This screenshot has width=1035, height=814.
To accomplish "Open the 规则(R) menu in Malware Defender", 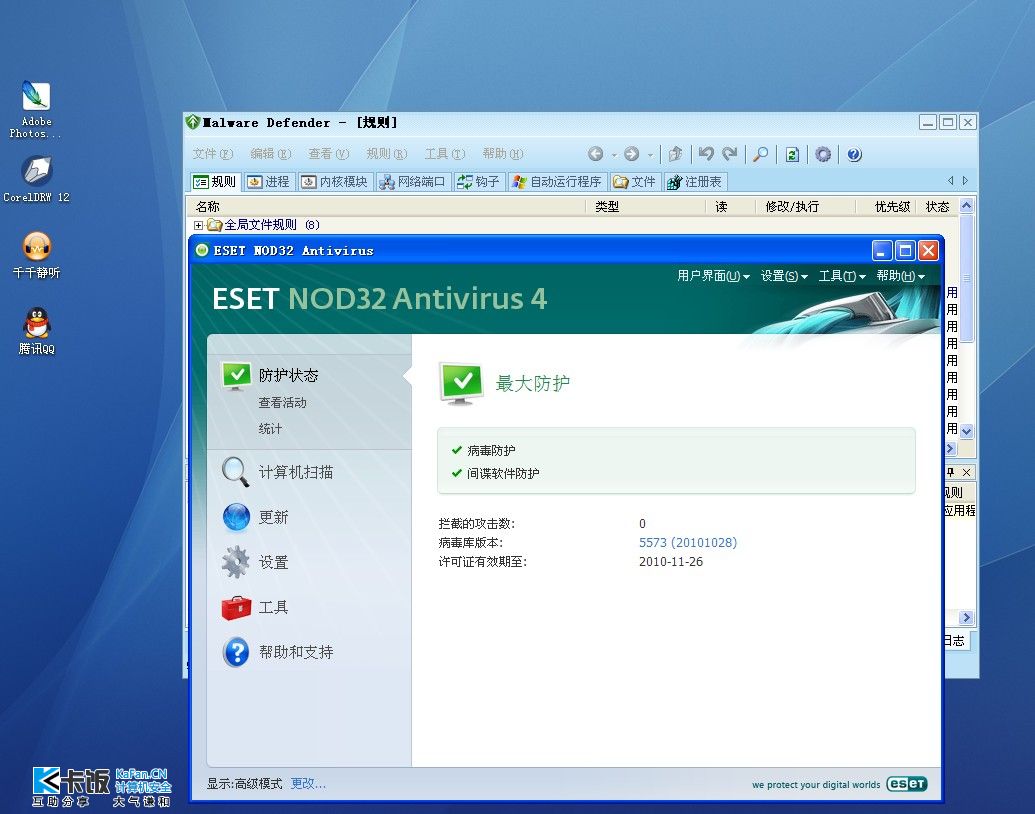I will 387,154.
